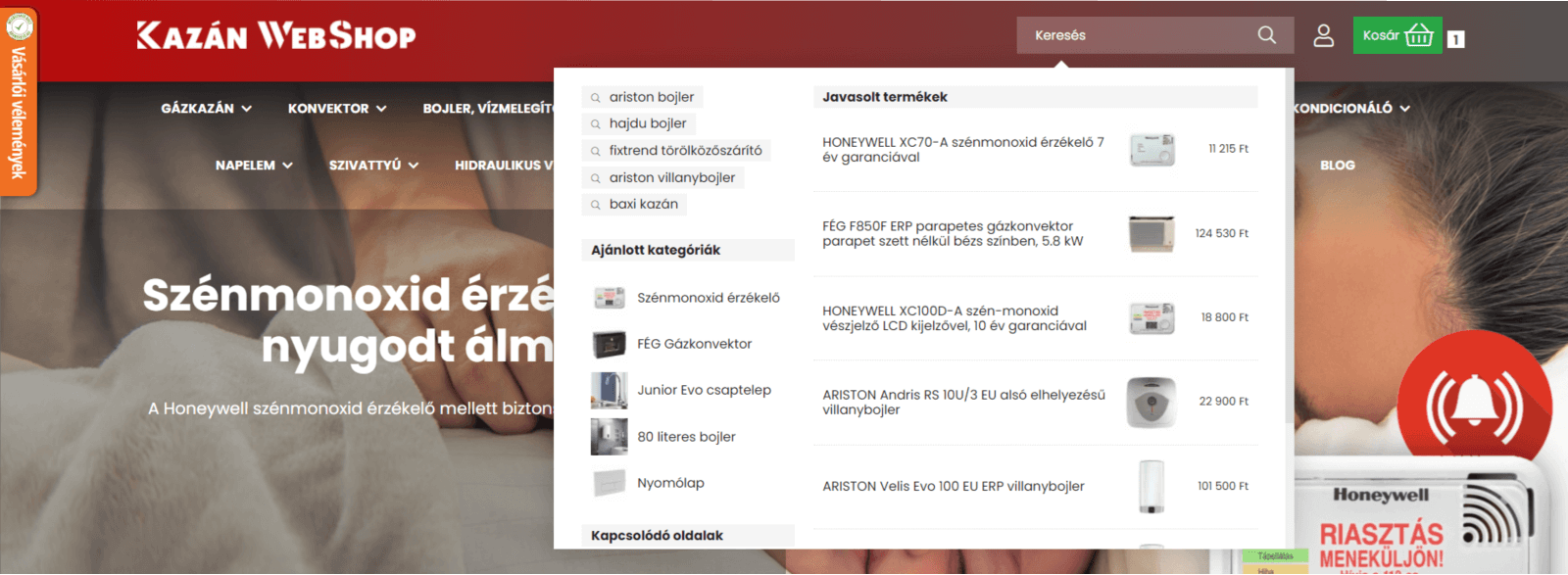
Task: Click the 101 500 Ft price
Action: point(1223,486)
